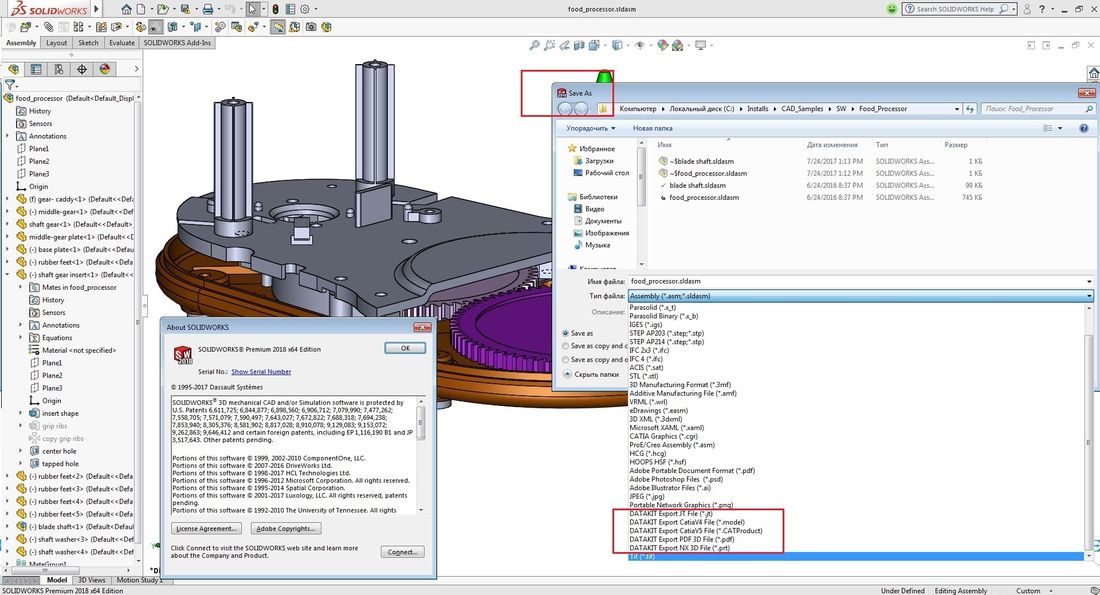The height and width of the screenshot is (595, 1100).
Task: Select the 'Save as' radio button
Action: (x=564, y=333)
